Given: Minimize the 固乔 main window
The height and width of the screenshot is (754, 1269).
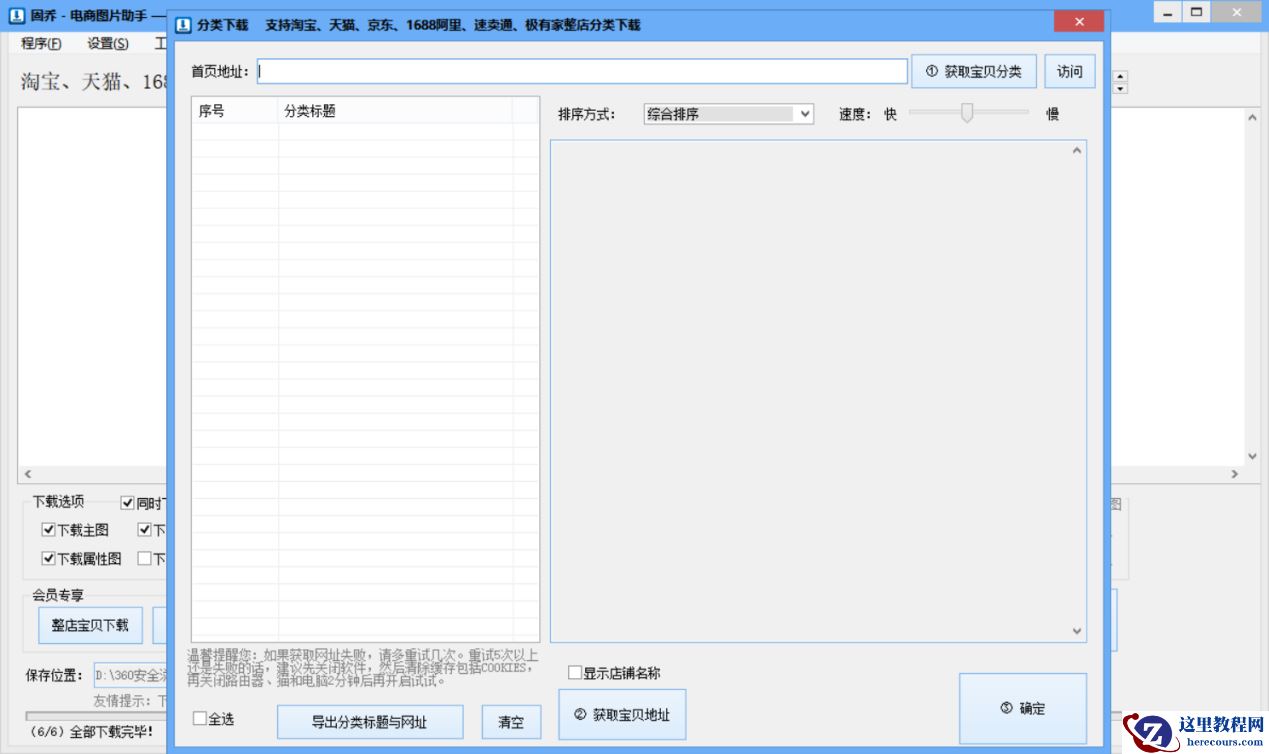Looking at the screenshot, I should click(1167, 12).
